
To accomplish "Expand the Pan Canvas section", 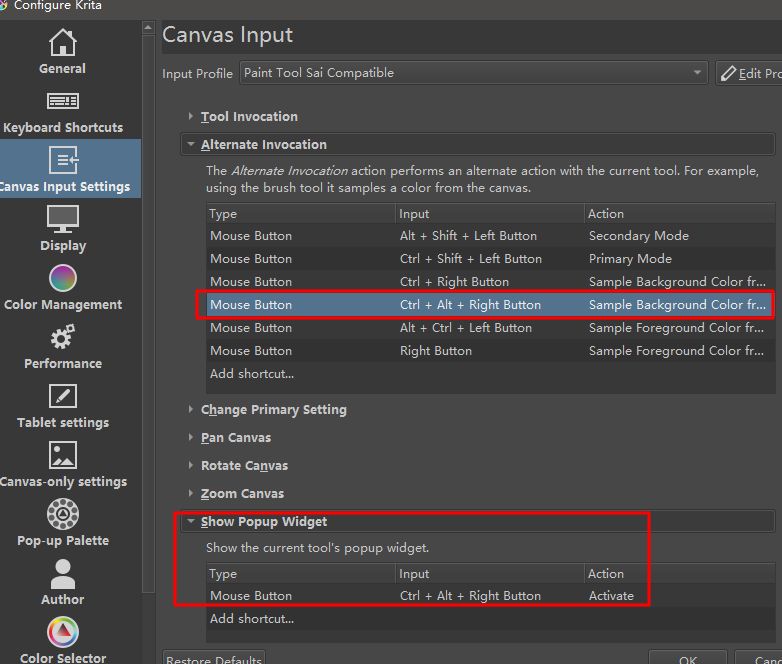I will tap(235, 438).
